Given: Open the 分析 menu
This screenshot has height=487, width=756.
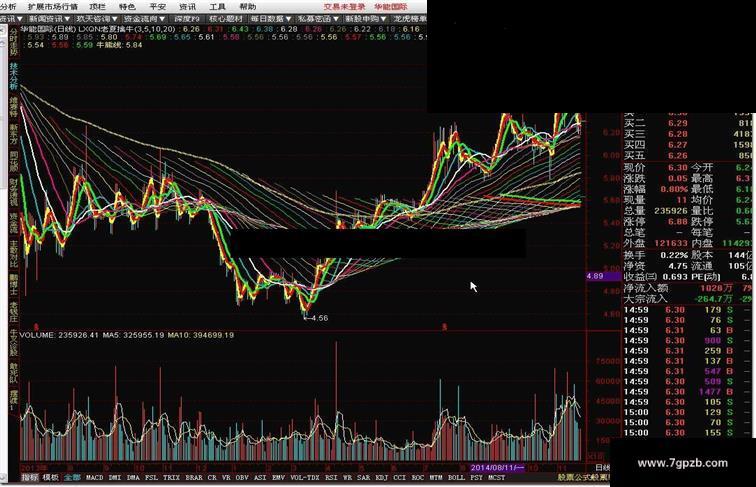Looking at the screenshot, I should click(8, 7).
